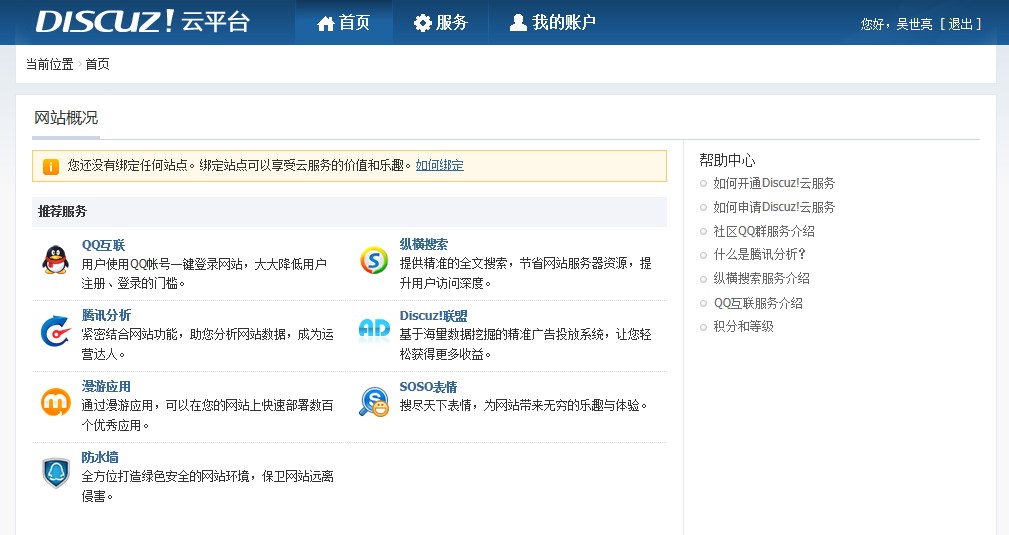Click the orange 漫游应用 icon
Image resolution: width=1009 pixels, height=535 pixels.
tap(56, 402)
